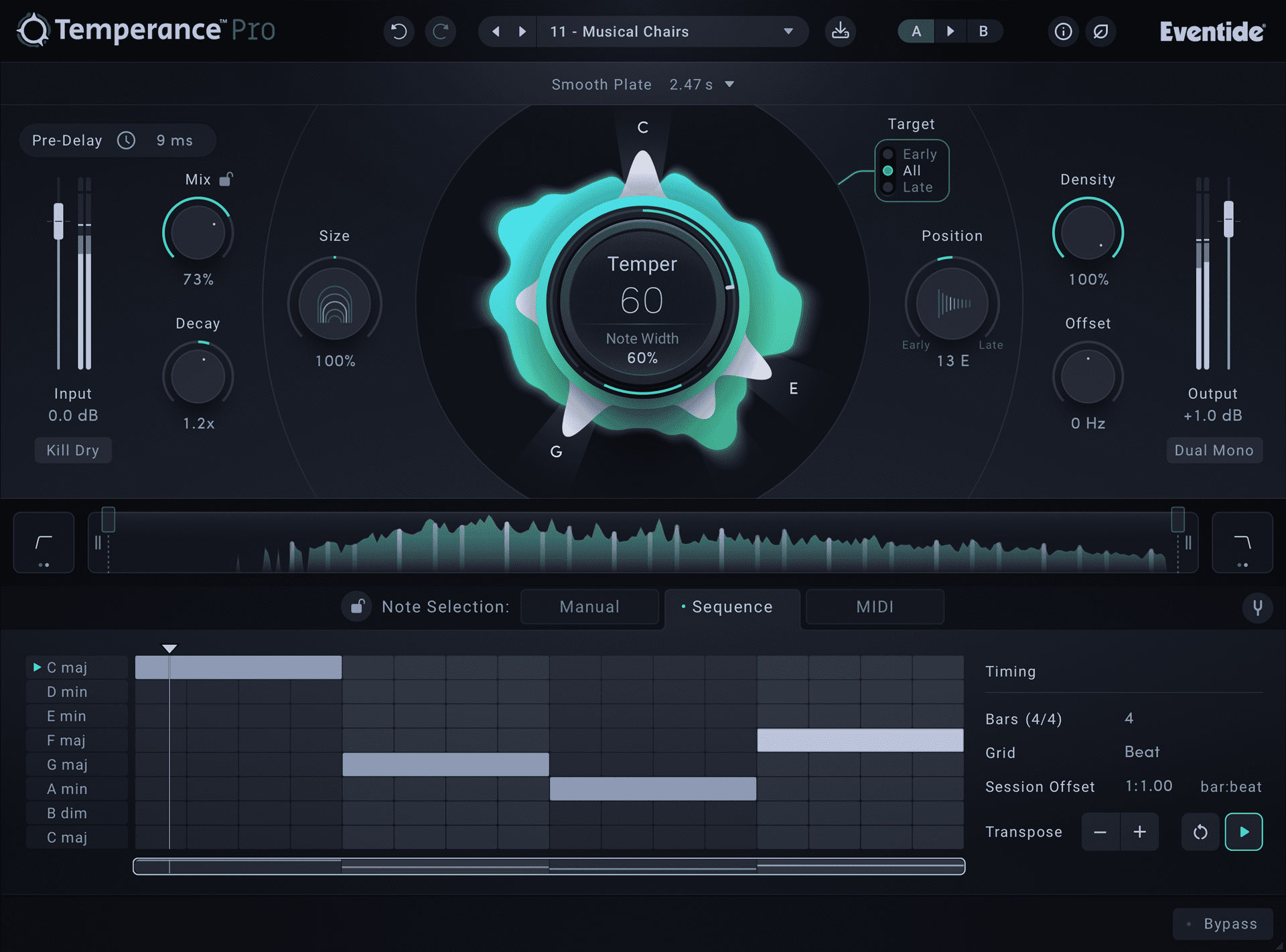
Task: Select the B dim chord row
Action: coord(77,813)
